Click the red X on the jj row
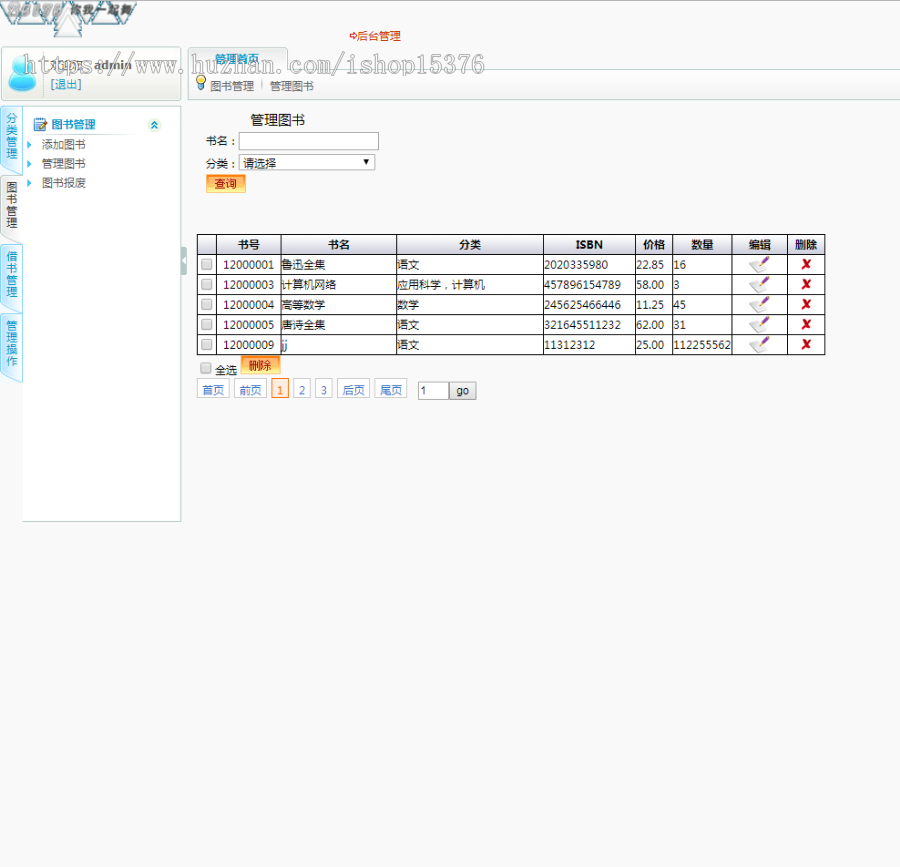The height and width of the screenshot is (867, 900). (x=806, y=344)
